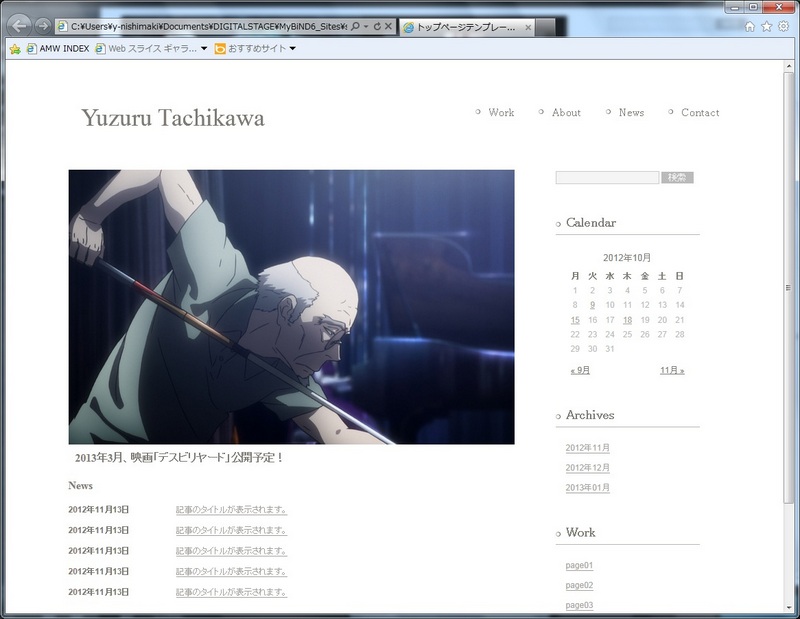Image resolution: width=800 pixels, height=619 pixels.
Task: Click the 検索 search button
Action: point(677,178)
